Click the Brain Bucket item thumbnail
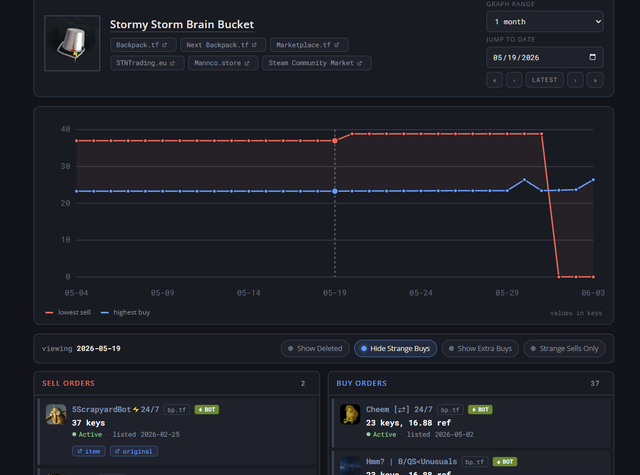 pyautogui.click(x=72, y=43)
